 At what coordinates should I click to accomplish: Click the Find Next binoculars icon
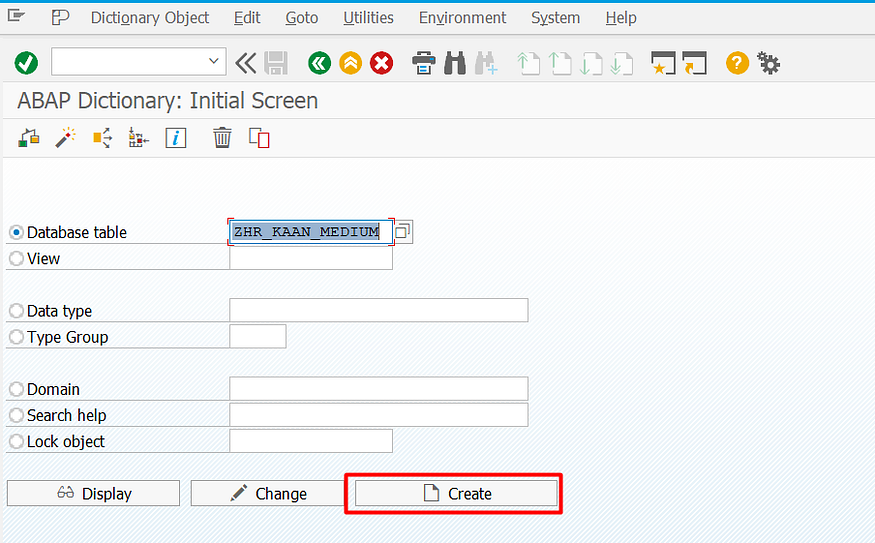click(486, 63)
